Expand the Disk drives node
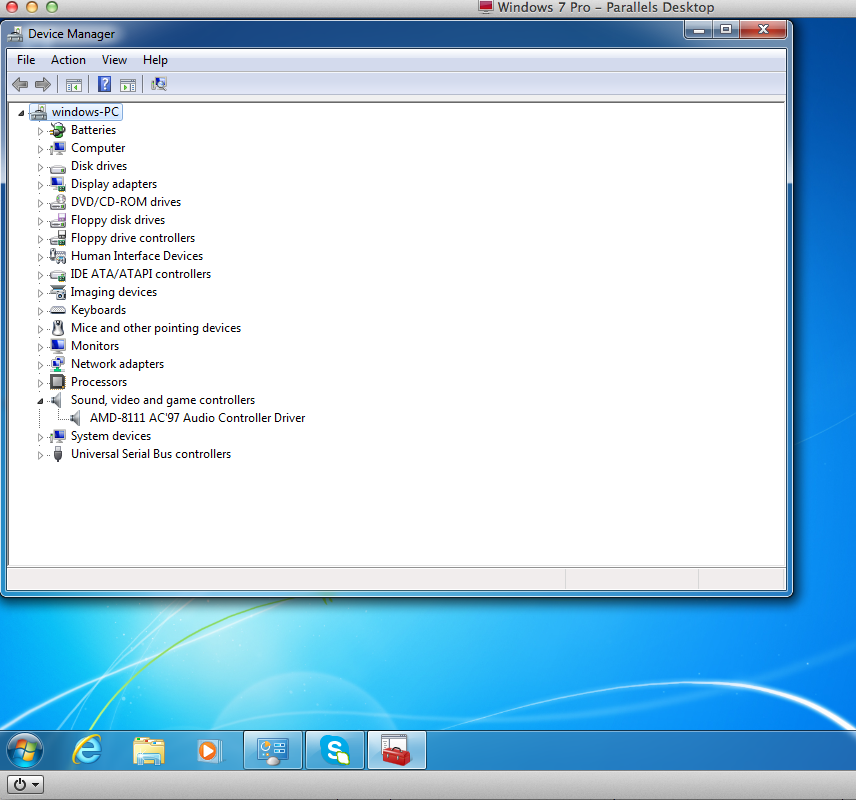This screenshot has width=856, height=800. (x=40, y=167)
